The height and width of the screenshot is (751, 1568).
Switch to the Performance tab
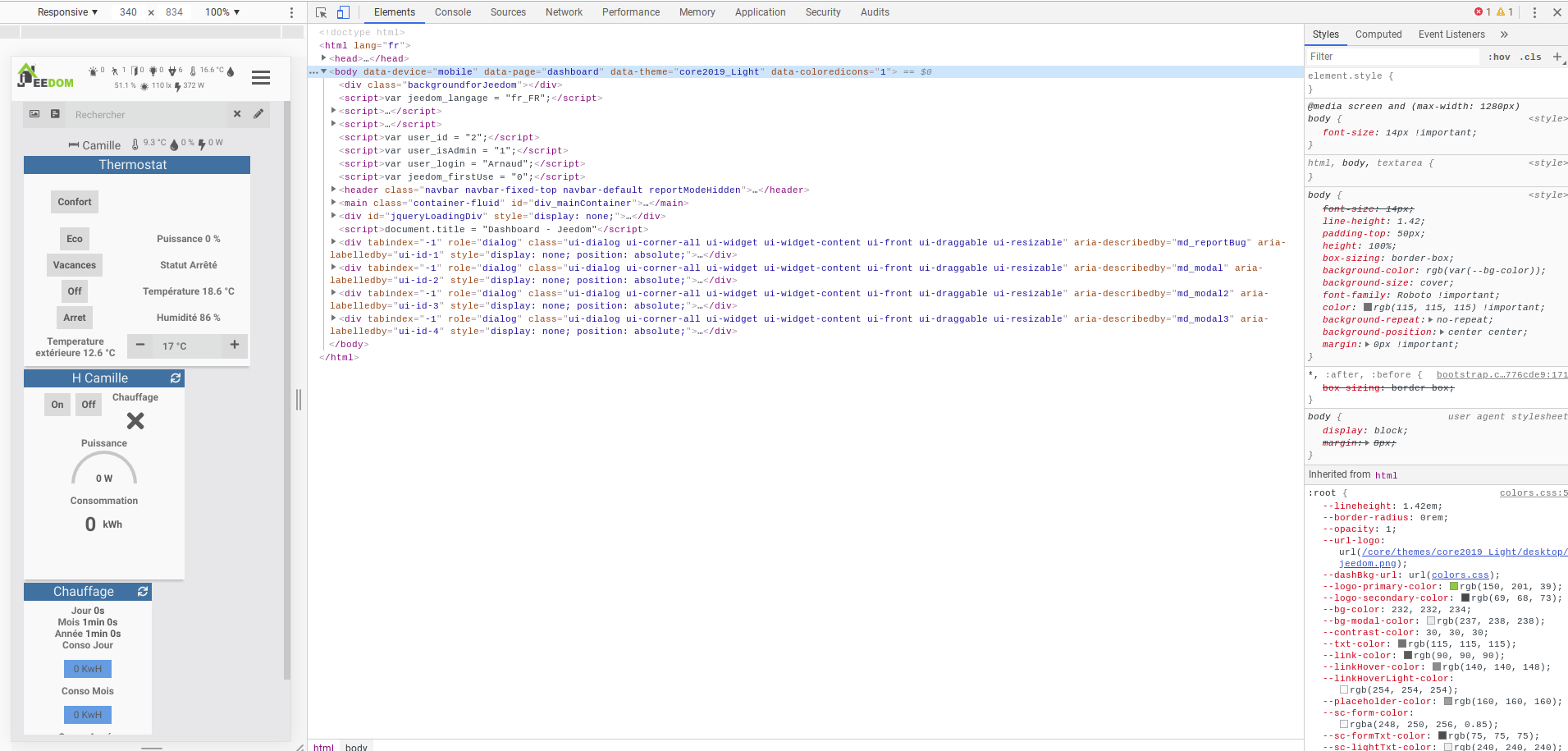coord(631,12)
